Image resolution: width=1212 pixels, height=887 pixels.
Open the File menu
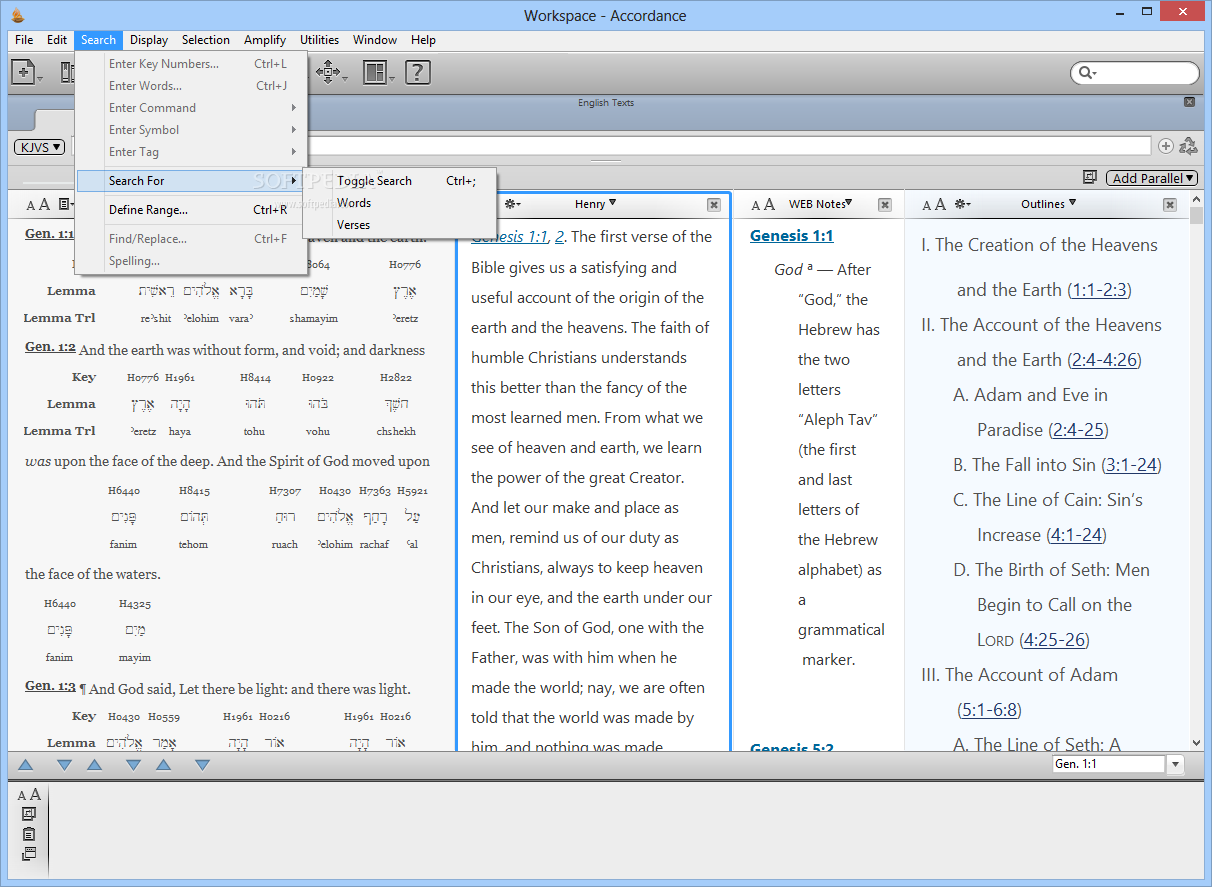tap(24, 40)
